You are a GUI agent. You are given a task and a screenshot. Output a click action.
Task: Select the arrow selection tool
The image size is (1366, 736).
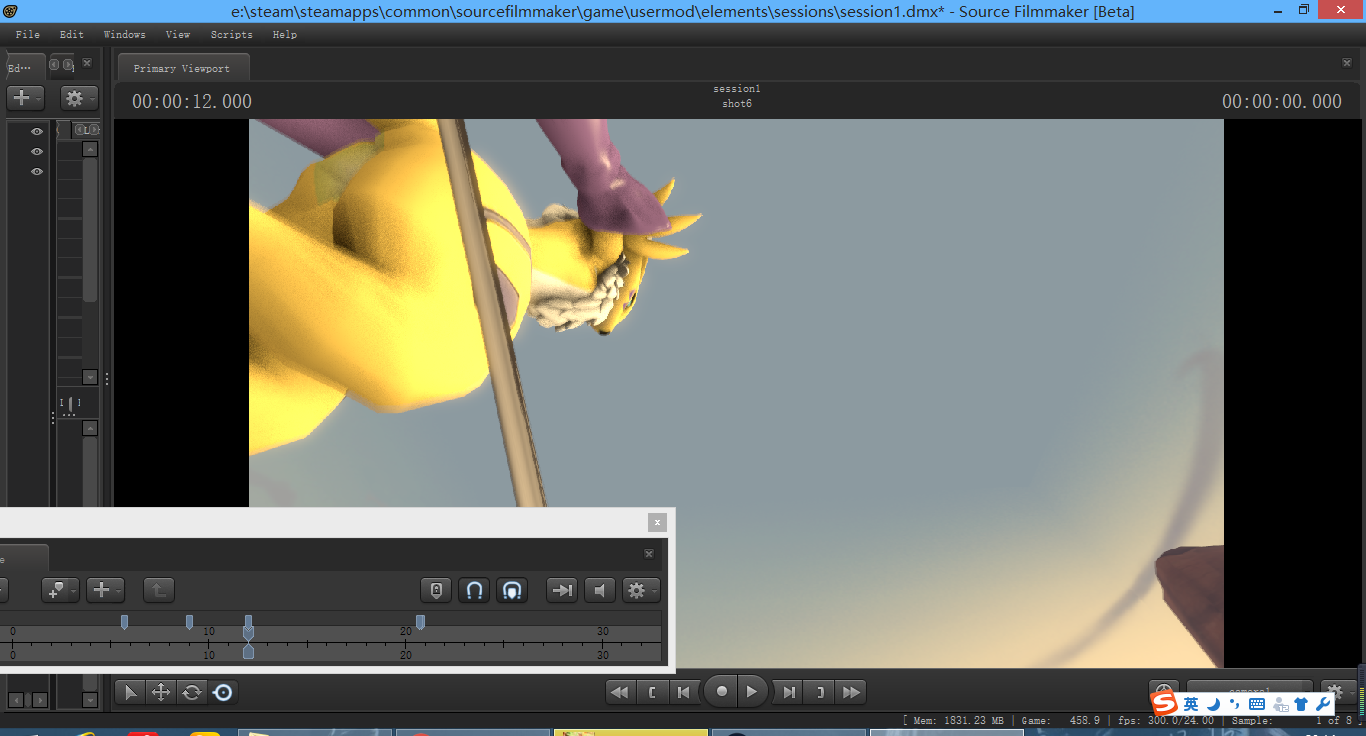point(130,692)
